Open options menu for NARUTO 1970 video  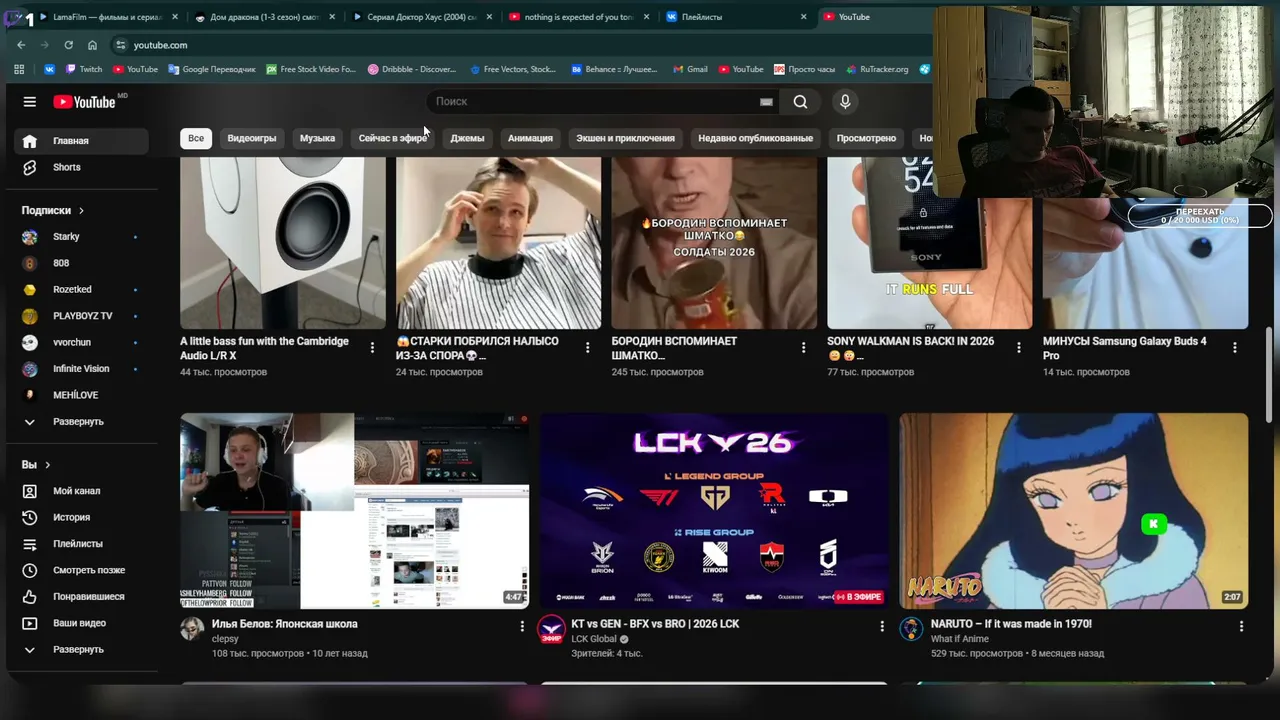1241,626
